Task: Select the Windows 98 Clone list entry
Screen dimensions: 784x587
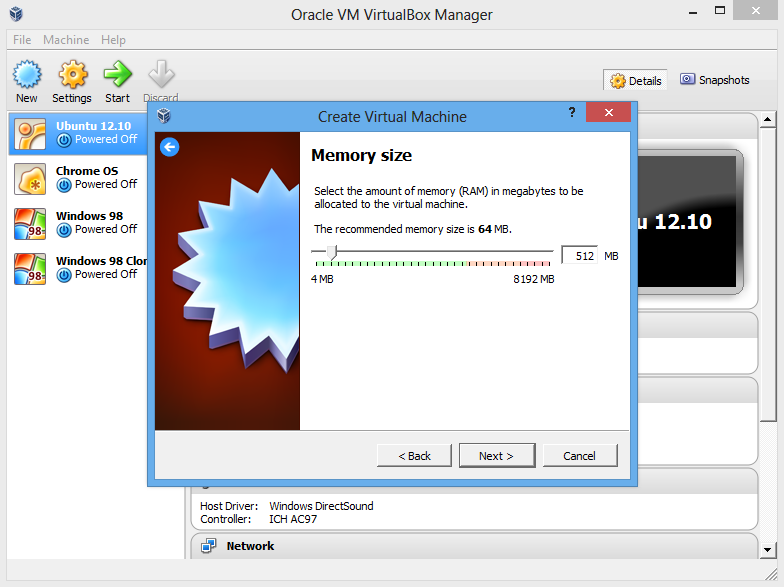Action: 80,268
